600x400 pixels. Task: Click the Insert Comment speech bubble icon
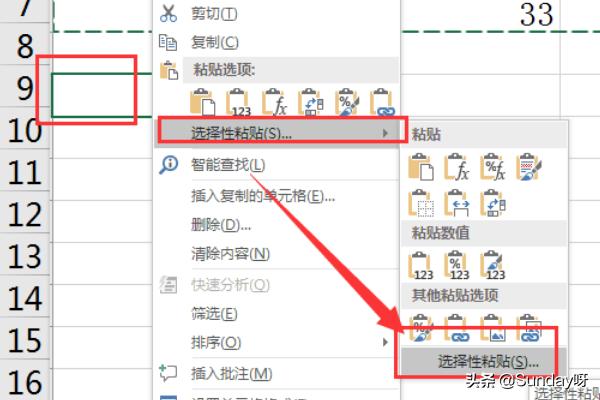(168, 373)
